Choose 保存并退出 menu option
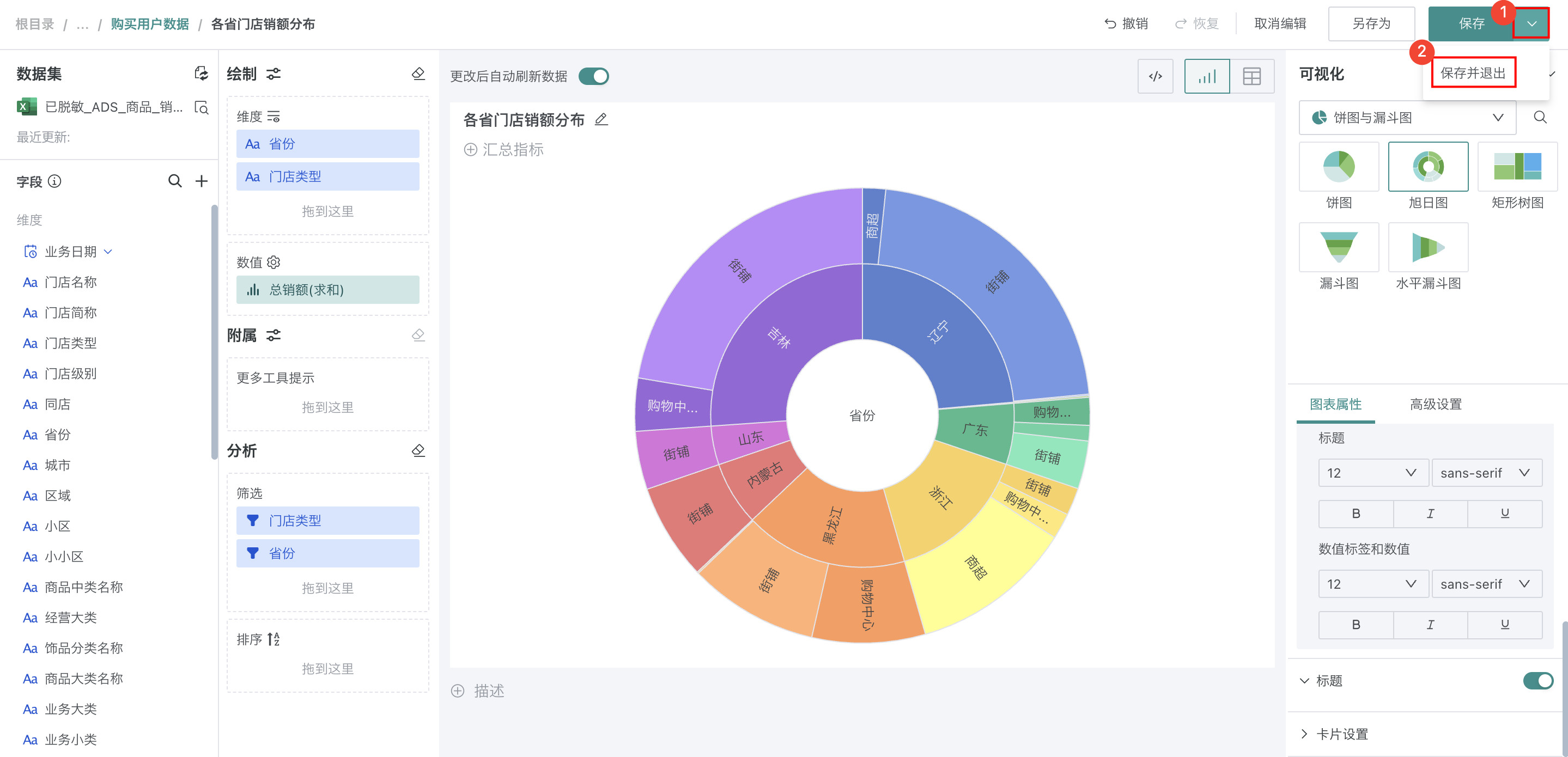1568x757 pixels. point(1473,73)
